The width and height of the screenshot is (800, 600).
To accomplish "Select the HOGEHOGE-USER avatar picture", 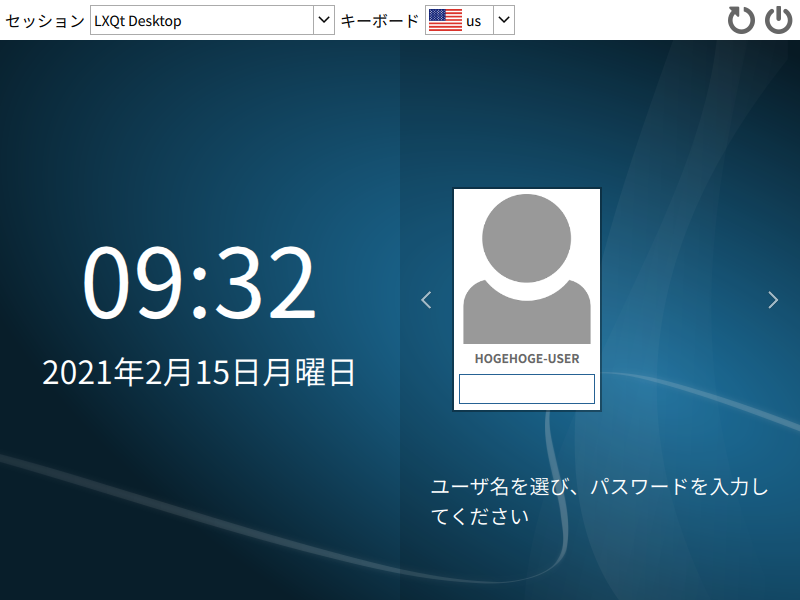I will click(527, 268).
